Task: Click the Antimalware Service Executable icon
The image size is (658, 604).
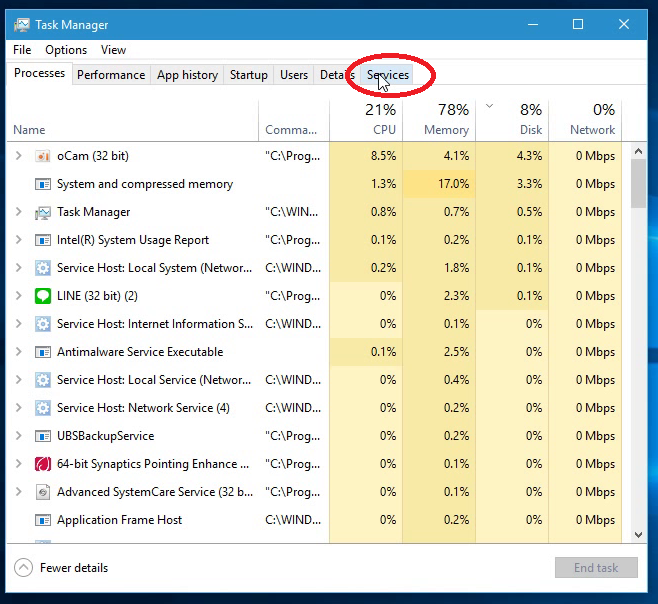Action: [x=42, y=352]
